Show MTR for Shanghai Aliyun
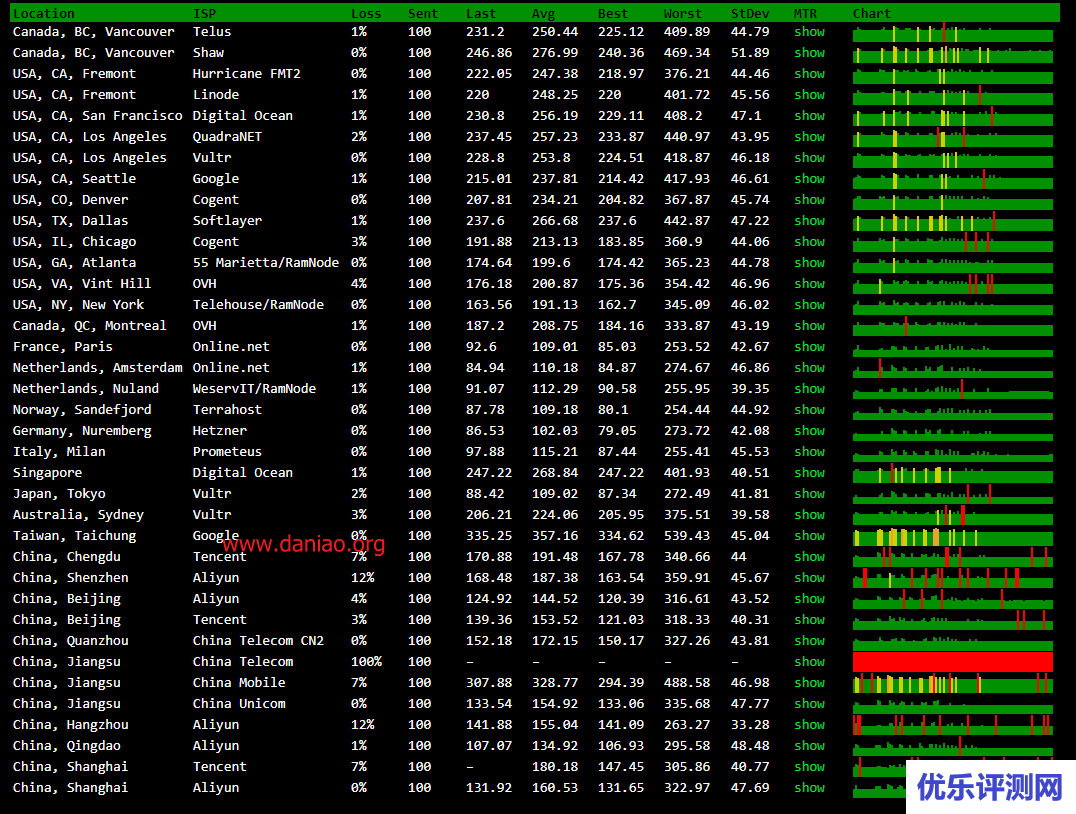 pos(809,788)
